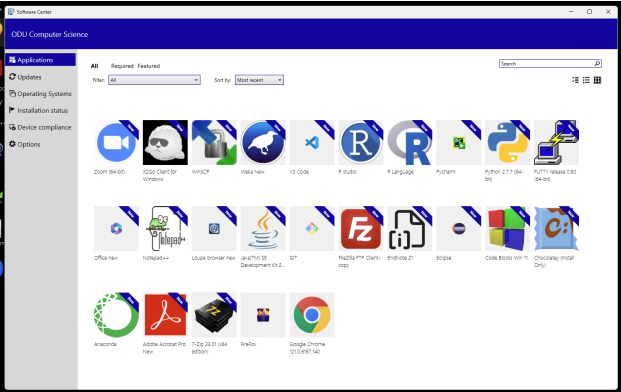Screen dimensions: 621x392
Task: Switch to tile grid view icon
Action: tap(597, 80)
